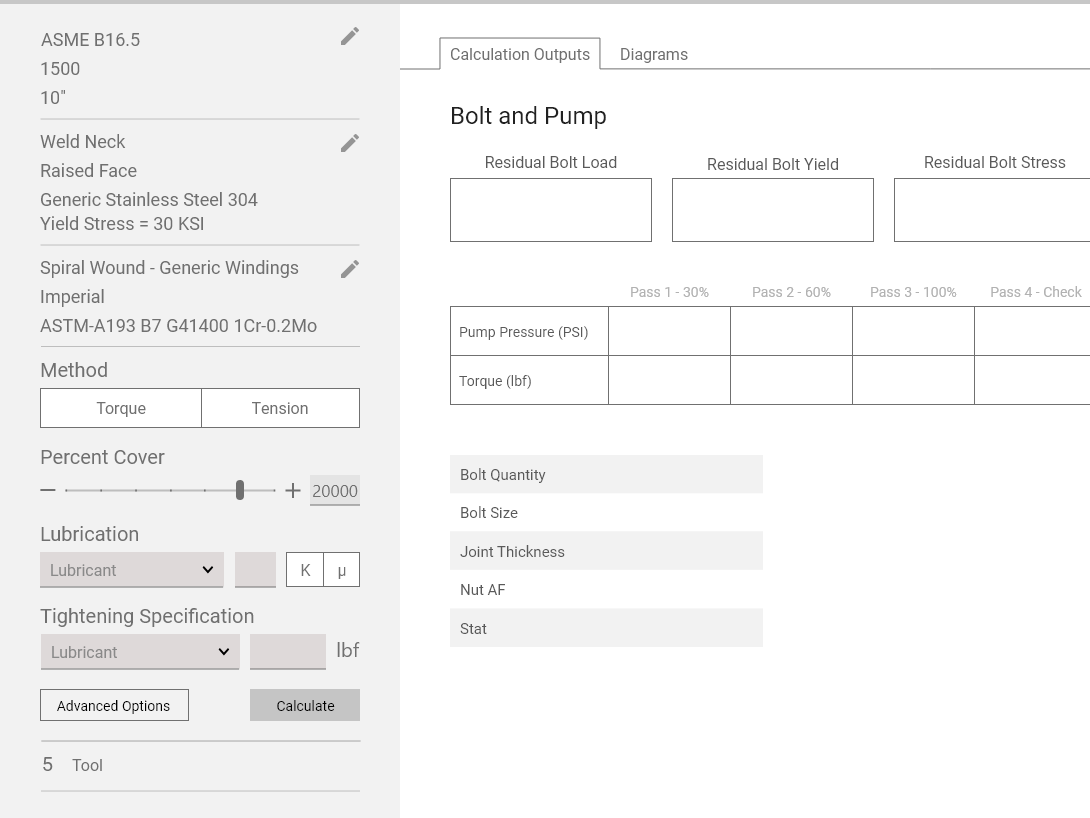Open the Calculation Outputs tab
Viewport: 1090px width, 818px height.
[x=519, y=55]
